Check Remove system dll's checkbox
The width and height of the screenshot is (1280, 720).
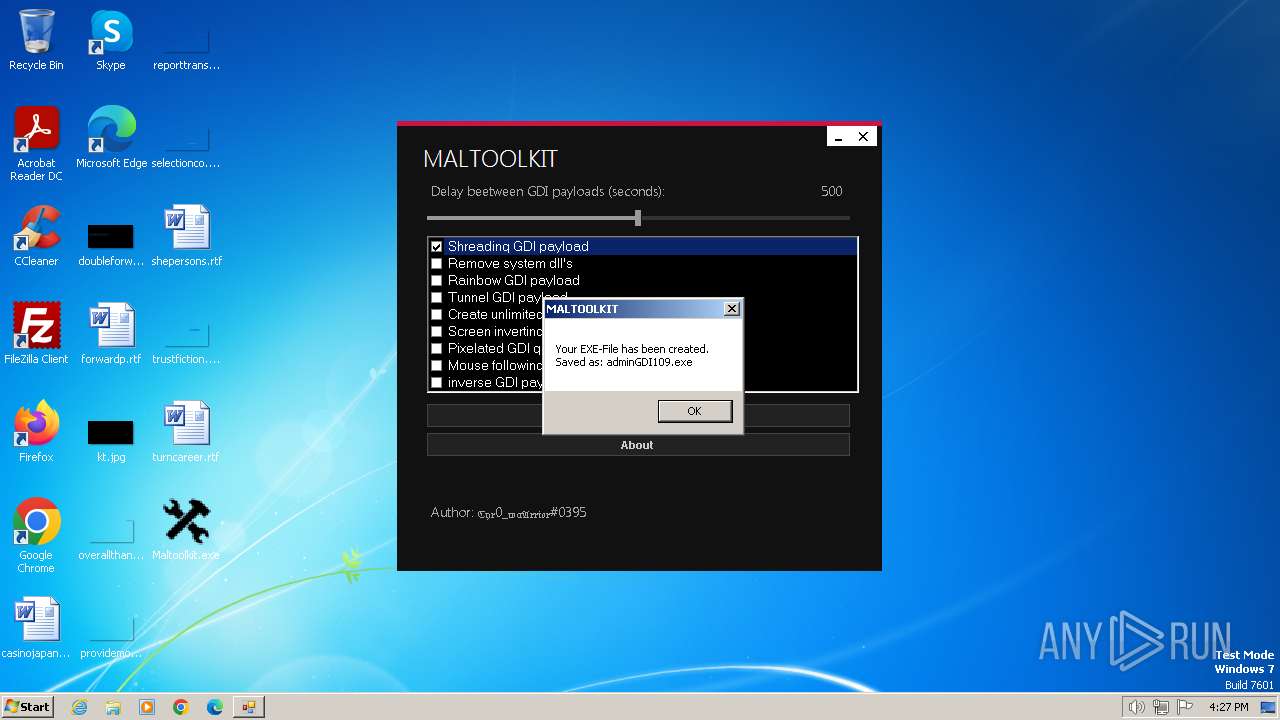(436, 263)
